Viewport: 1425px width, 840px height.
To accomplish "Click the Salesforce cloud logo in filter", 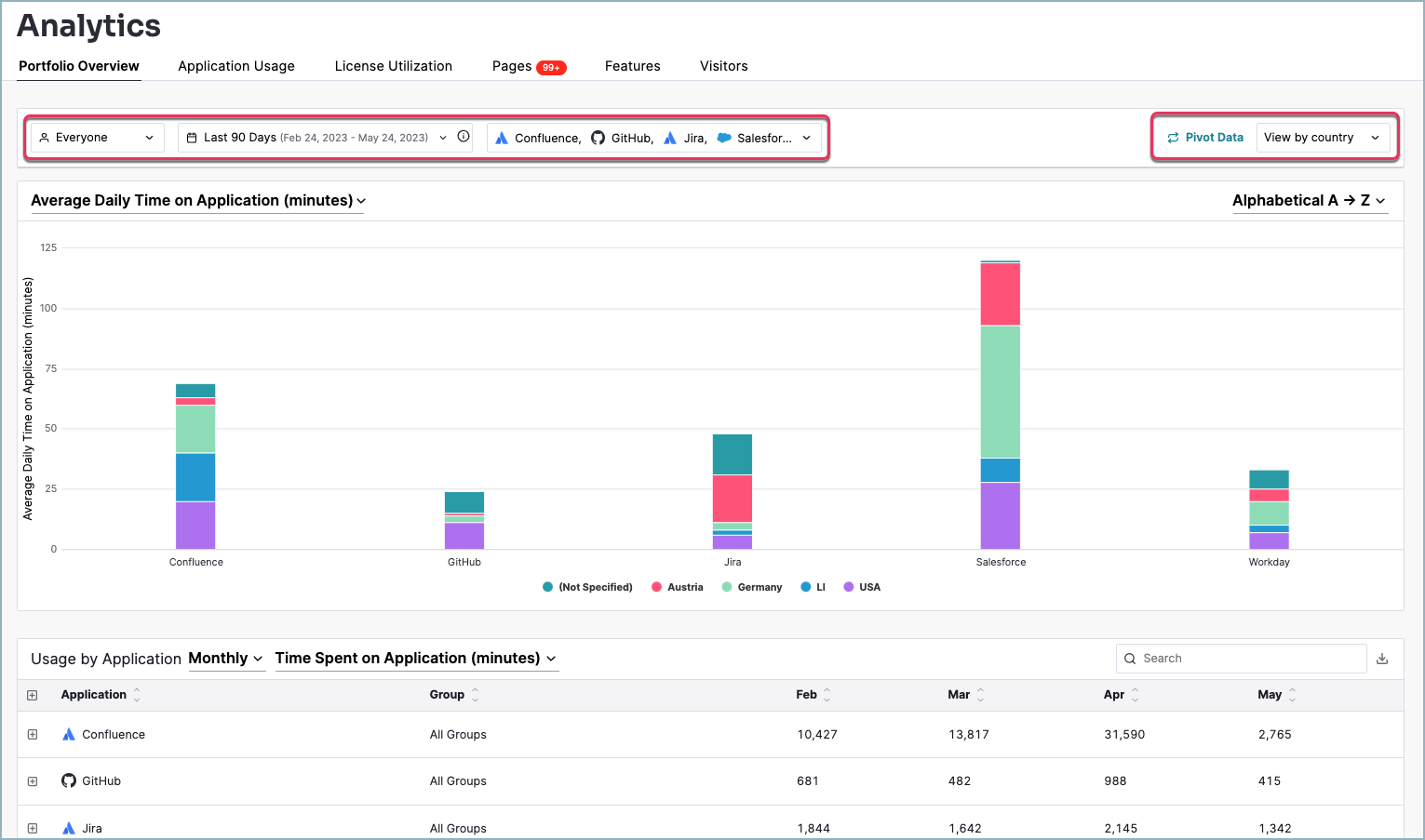I will point(724,138).
